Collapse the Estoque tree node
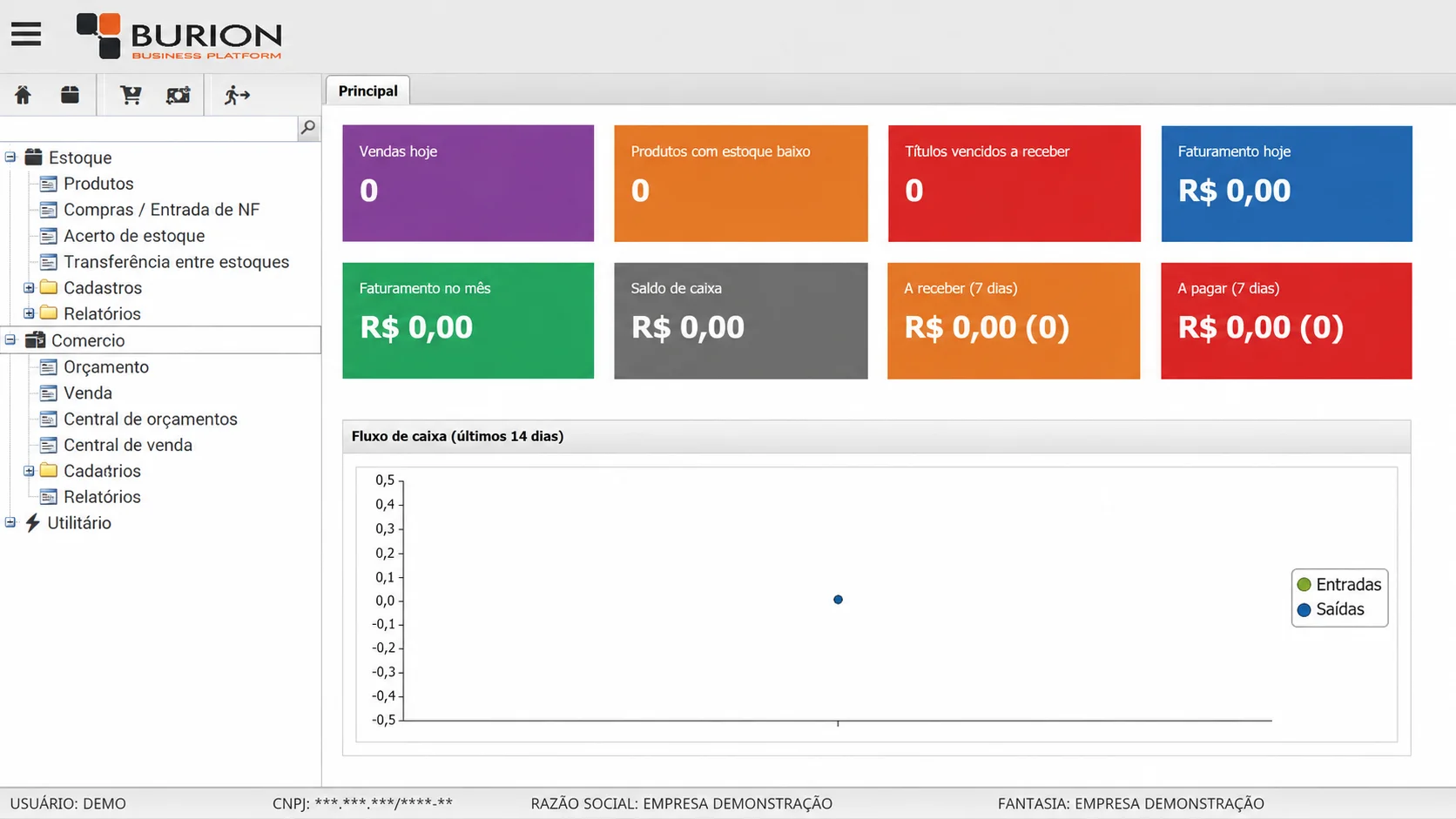The image size is (1456, 819). pyautogui.click(x=10, y=158)
